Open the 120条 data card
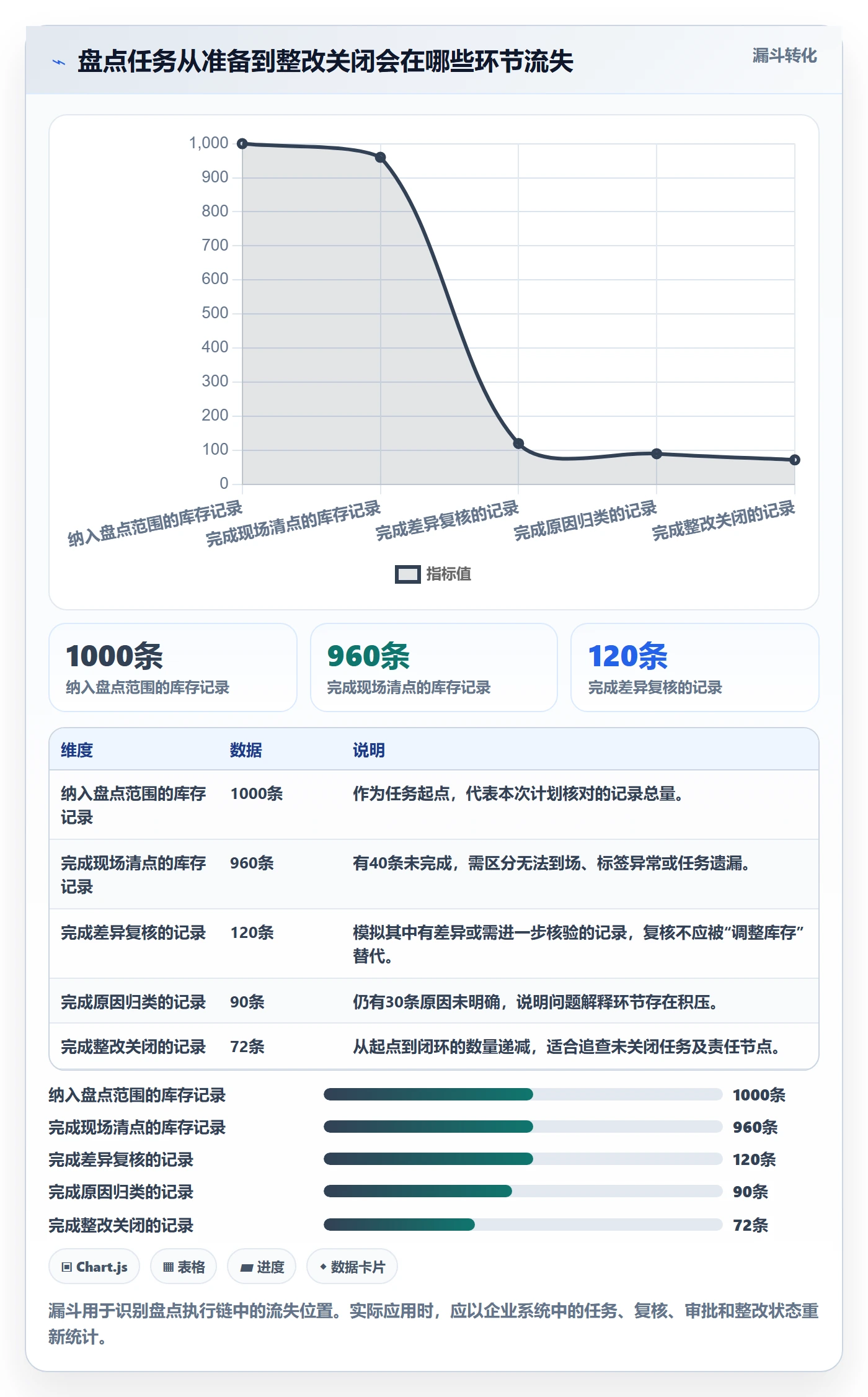 click(695, 667)
